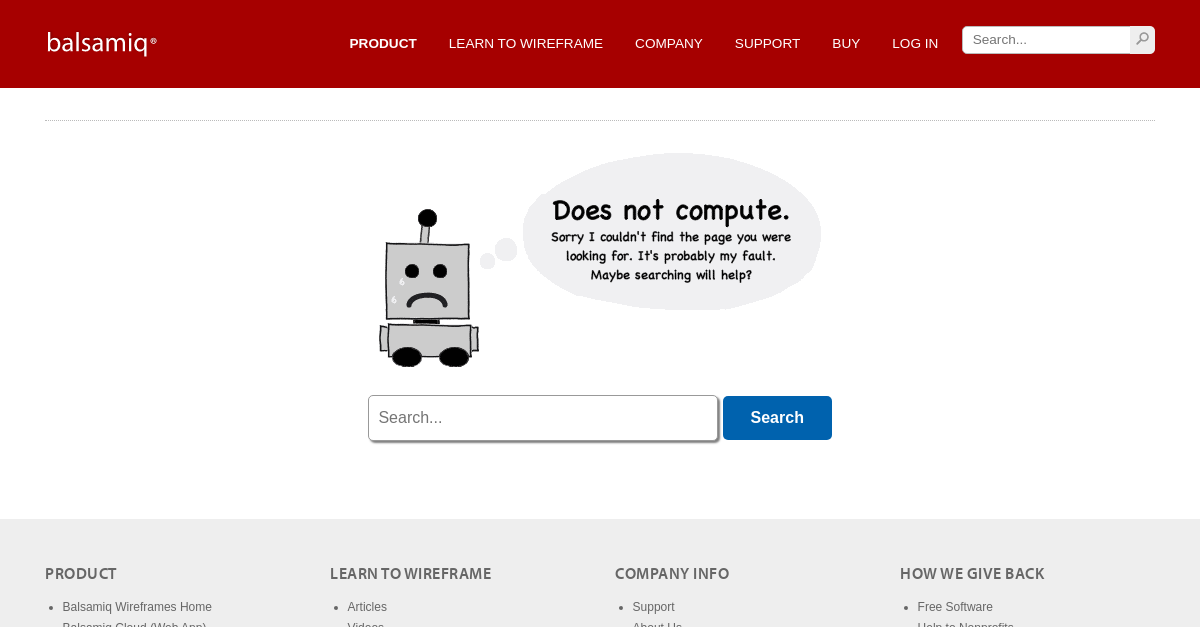This screenshot has height=627, width=1200.
Task: Open the LEARN TO WIREFRAME menu
Action: (525, 44)
